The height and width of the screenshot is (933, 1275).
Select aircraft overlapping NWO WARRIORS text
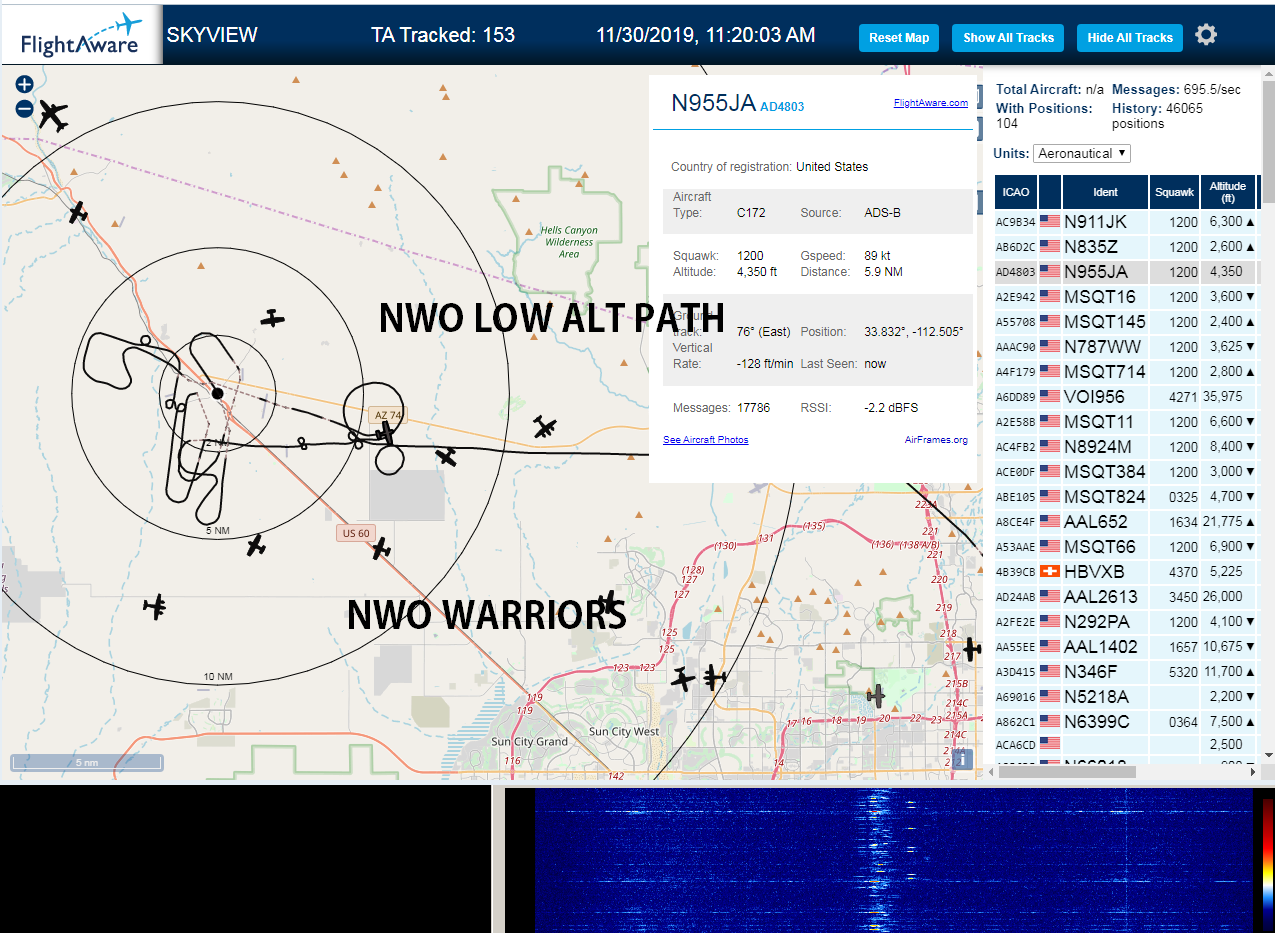(609, 603)
